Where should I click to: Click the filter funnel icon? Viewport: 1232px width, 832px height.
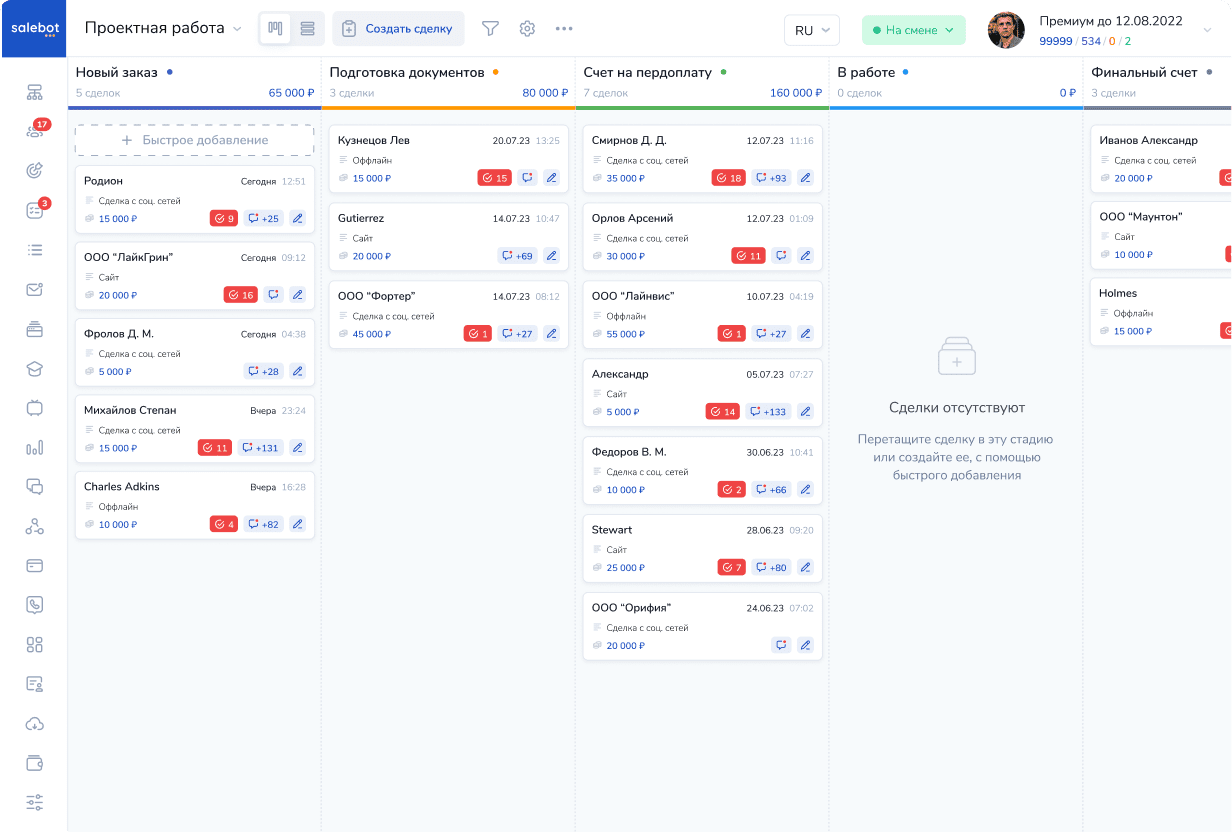tap(490, 29)
